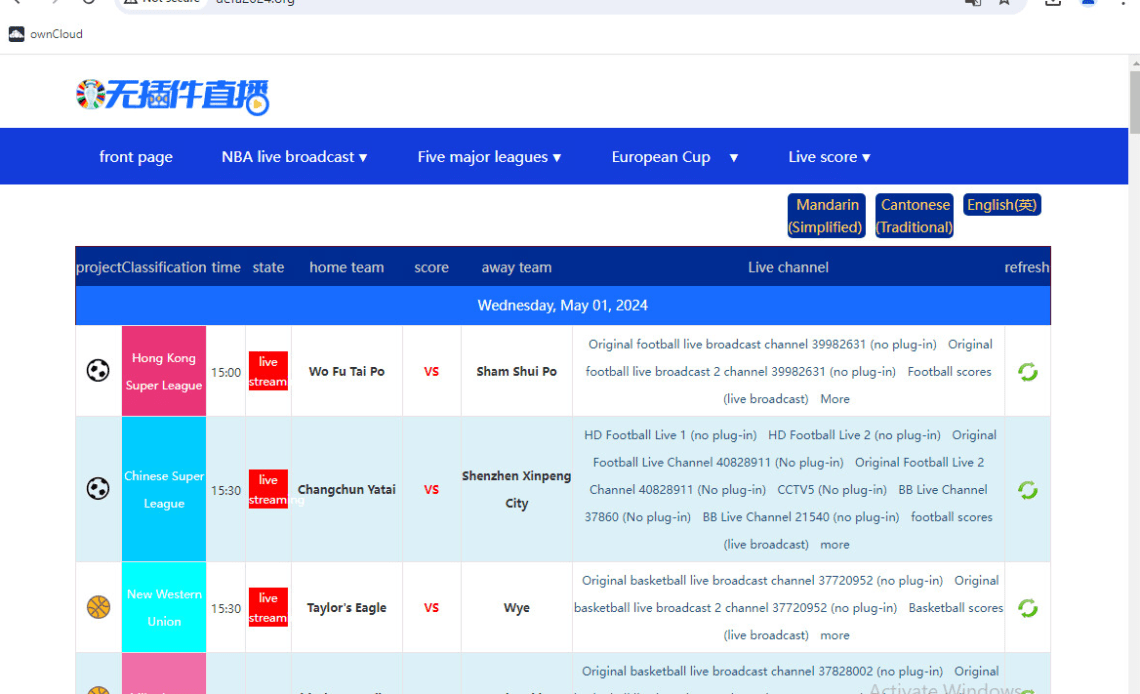This screenshot has height=694, width=1140.
Task: Open the front page menu item
Action: click(x=136, y=157)
